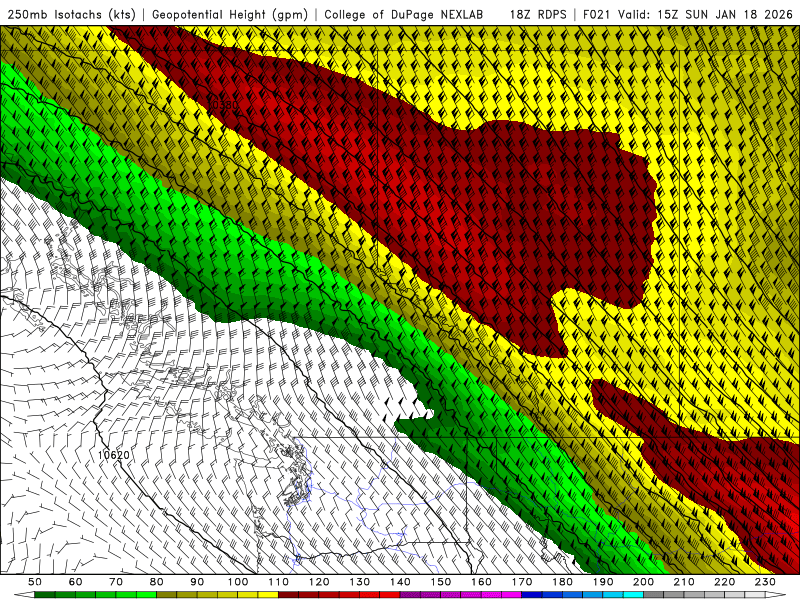This screenshot has height=600, width=800.
Task: Click the 10620 height contour label
Action: 114,454
